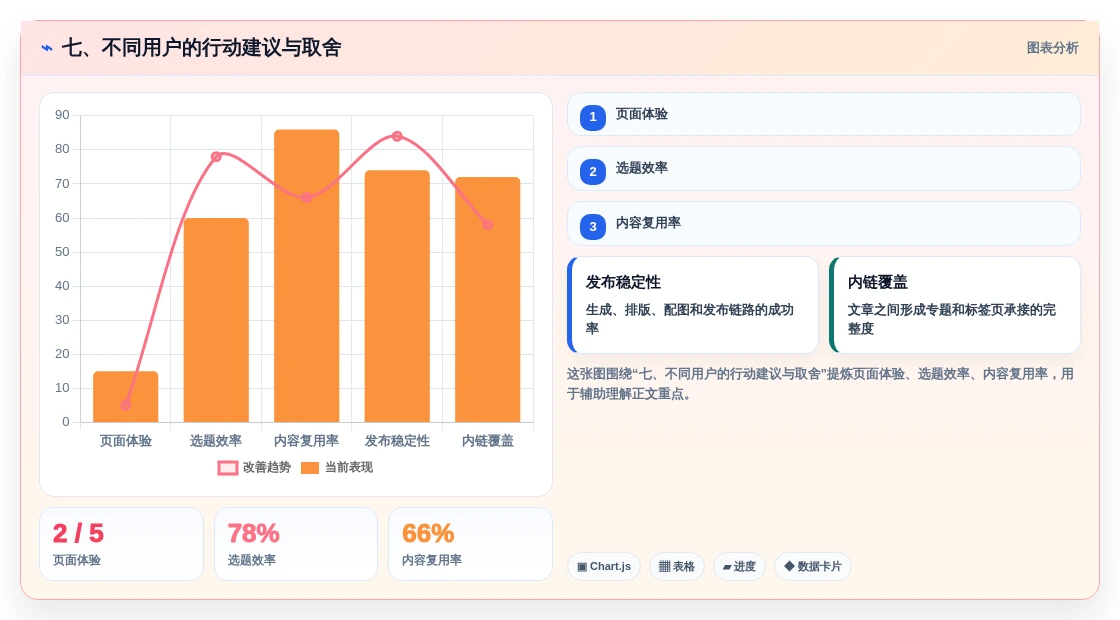Viewport: 1120px width, 620px height.
Task: Click the 内链覆盖 orange bar
Action: pyautogui.click(x=488, y=299)
